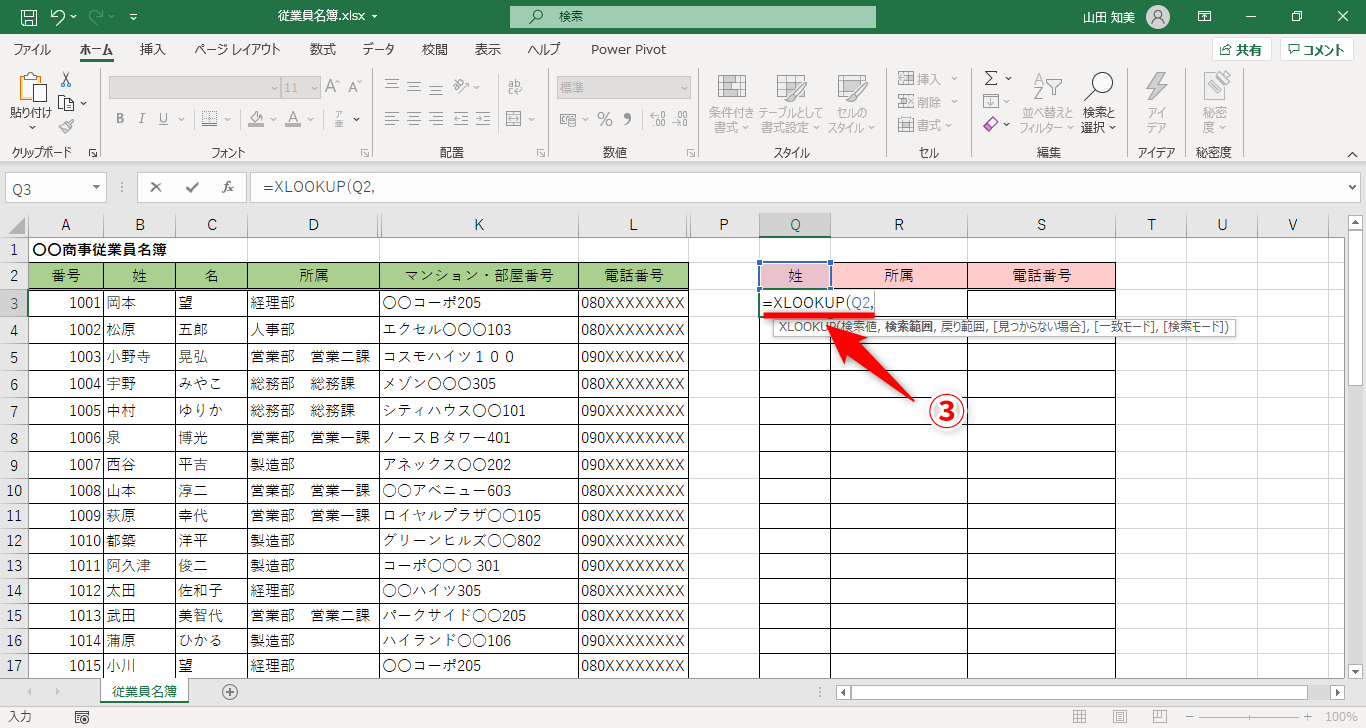The height and width of the screenshot is (728, 1366).
Task: Cancel formula entry with X button
Action: 156,187
